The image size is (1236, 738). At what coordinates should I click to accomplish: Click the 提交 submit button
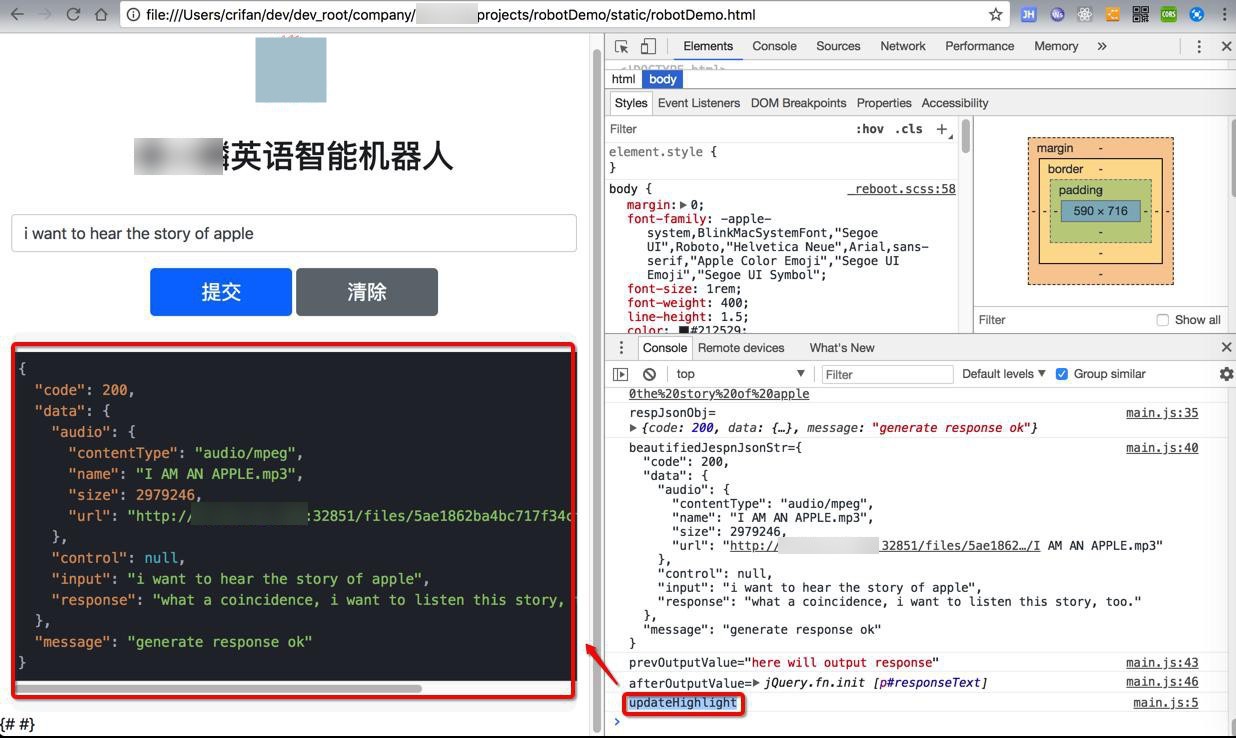[x=221, y=292]
